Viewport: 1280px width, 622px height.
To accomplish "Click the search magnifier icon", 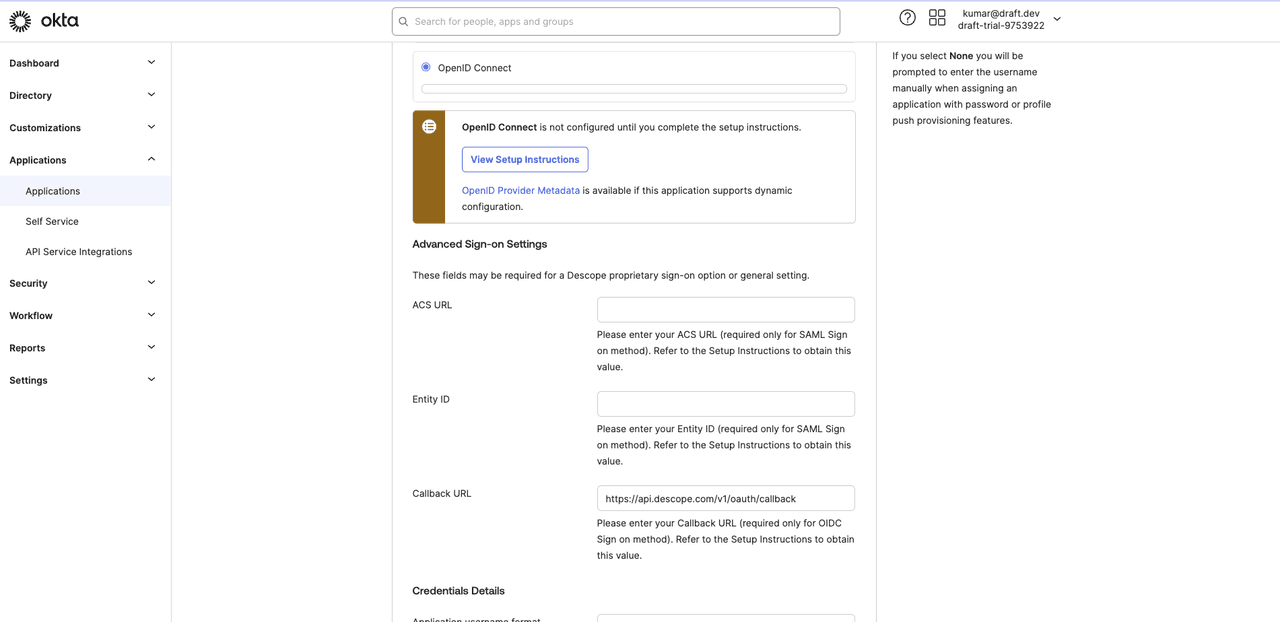I will [x=403, y=20].
